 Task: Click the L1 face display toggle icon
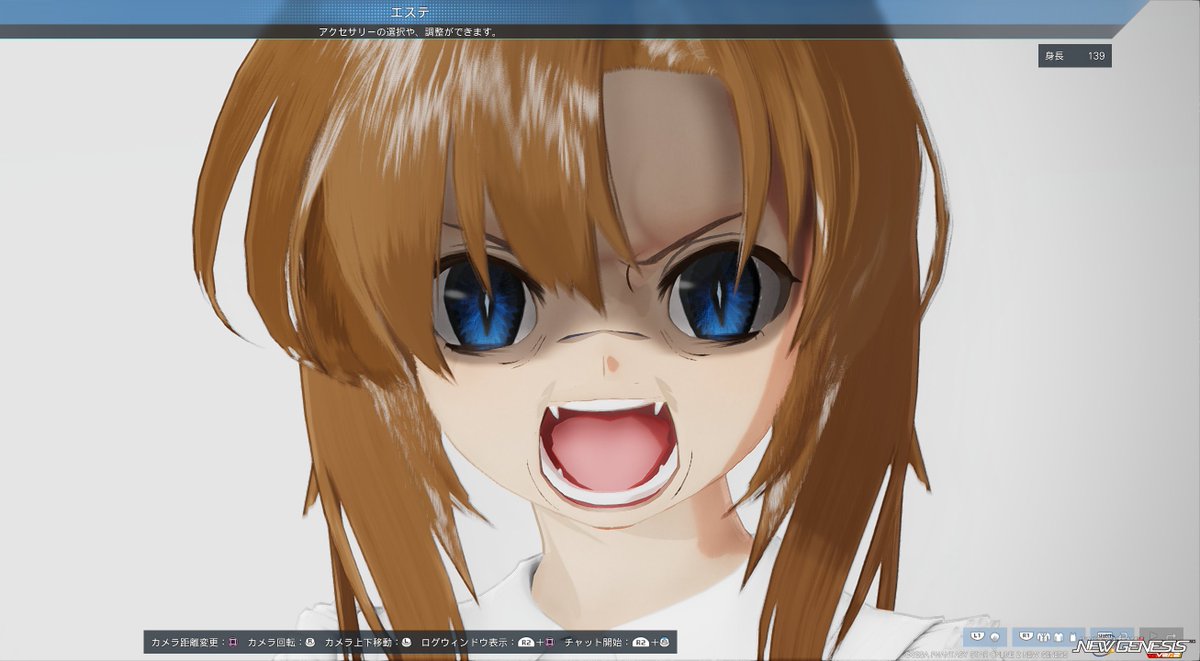pyautogui.click(x=976, y=636)
